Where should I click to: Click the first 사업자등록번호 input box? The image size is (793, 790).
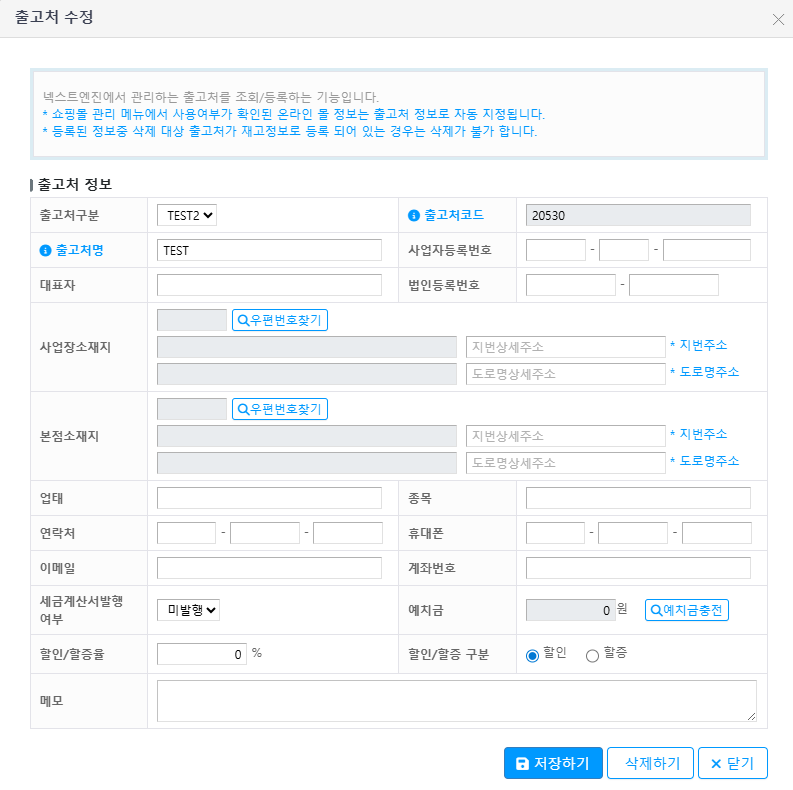coord(556,250)
